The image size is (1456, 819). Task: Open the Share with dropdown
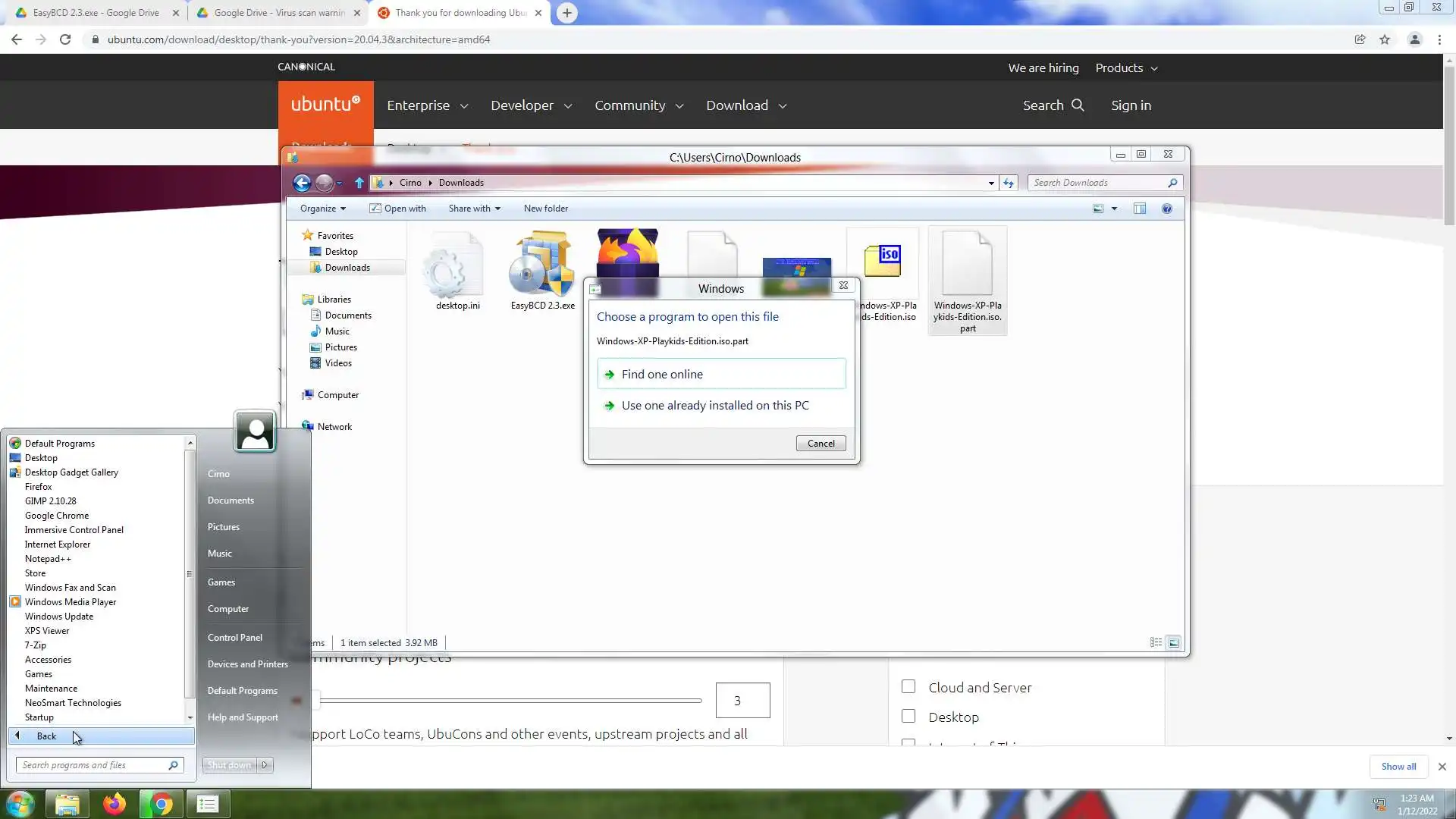tap(474, 209)
